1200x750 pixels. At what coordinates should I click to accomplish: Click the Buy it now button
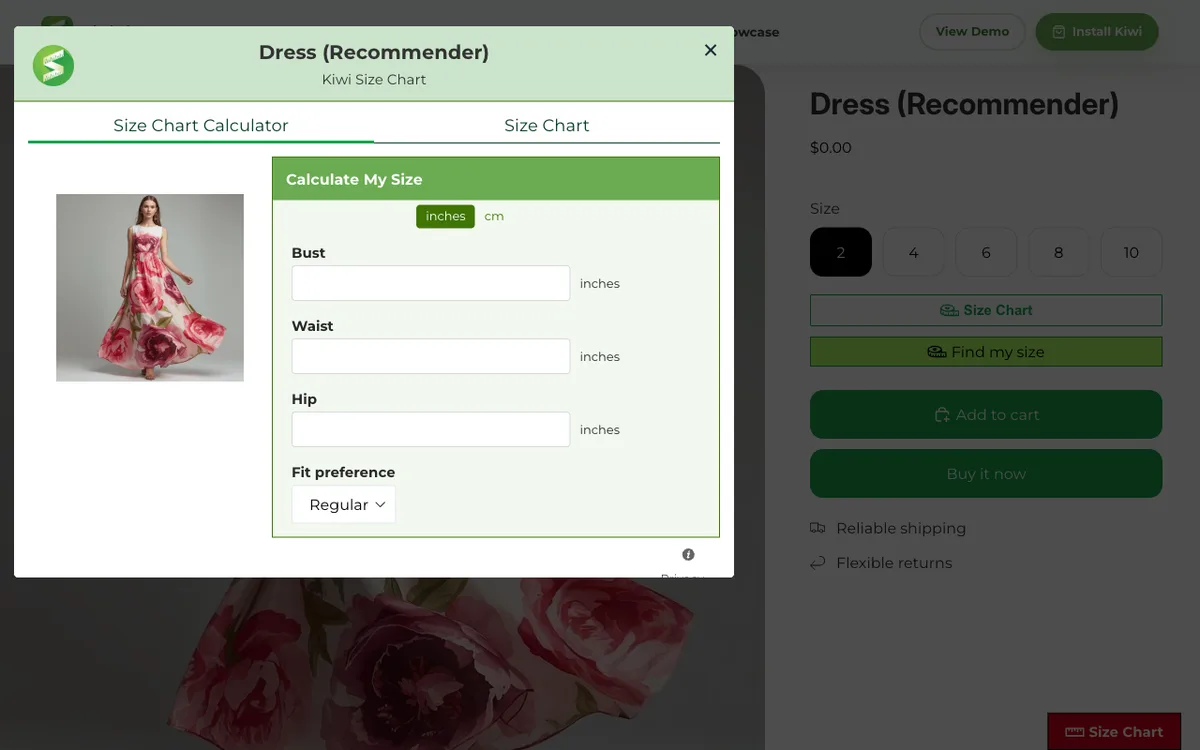[986, 473]
